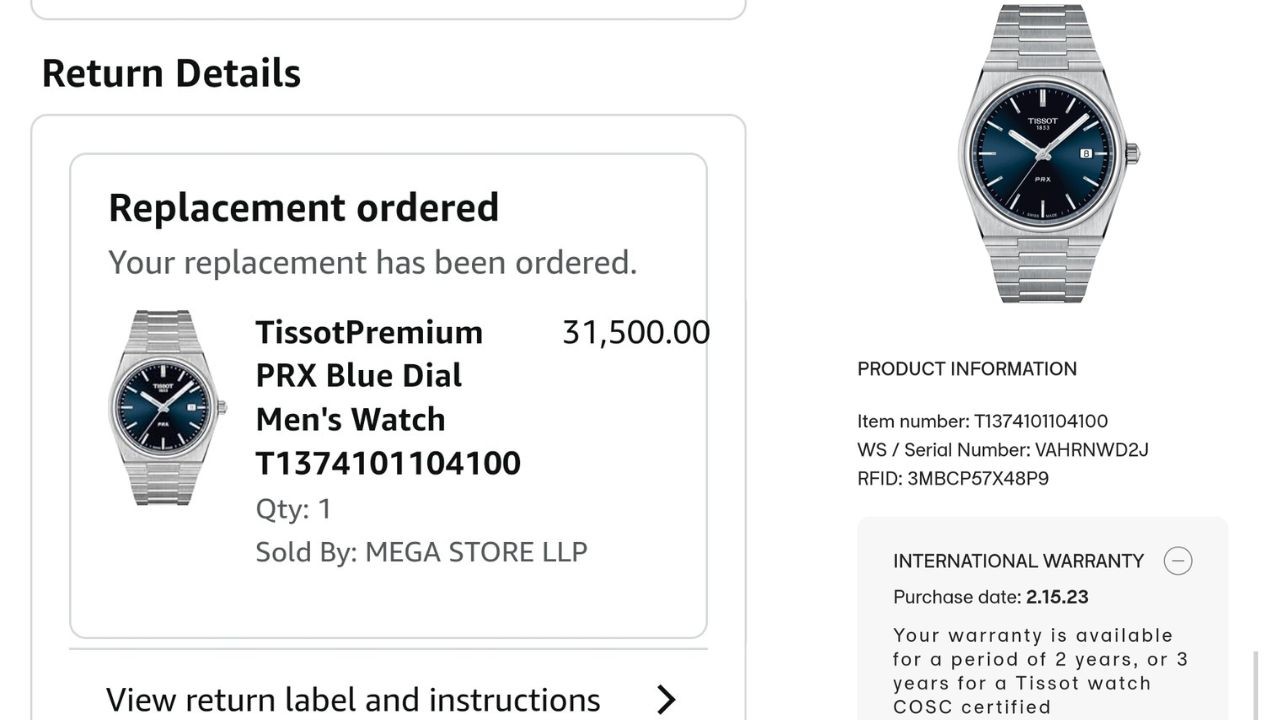Click the Qty: 1 label
This screenshot has width=1280, height=720.
pos(293,509)
